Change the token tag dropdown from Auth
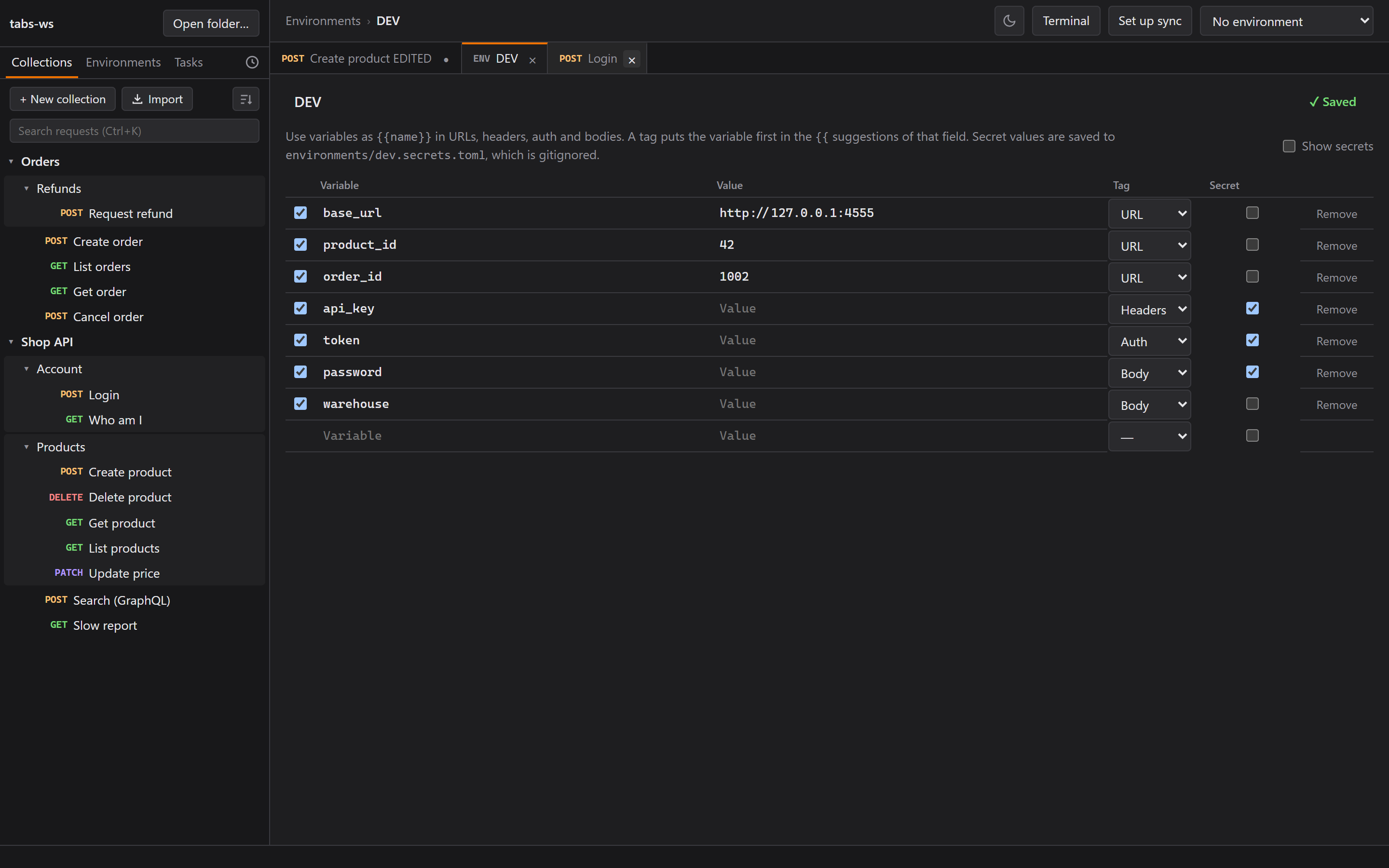Viewport: 1389px width, 868px height. coord(1150,341)
